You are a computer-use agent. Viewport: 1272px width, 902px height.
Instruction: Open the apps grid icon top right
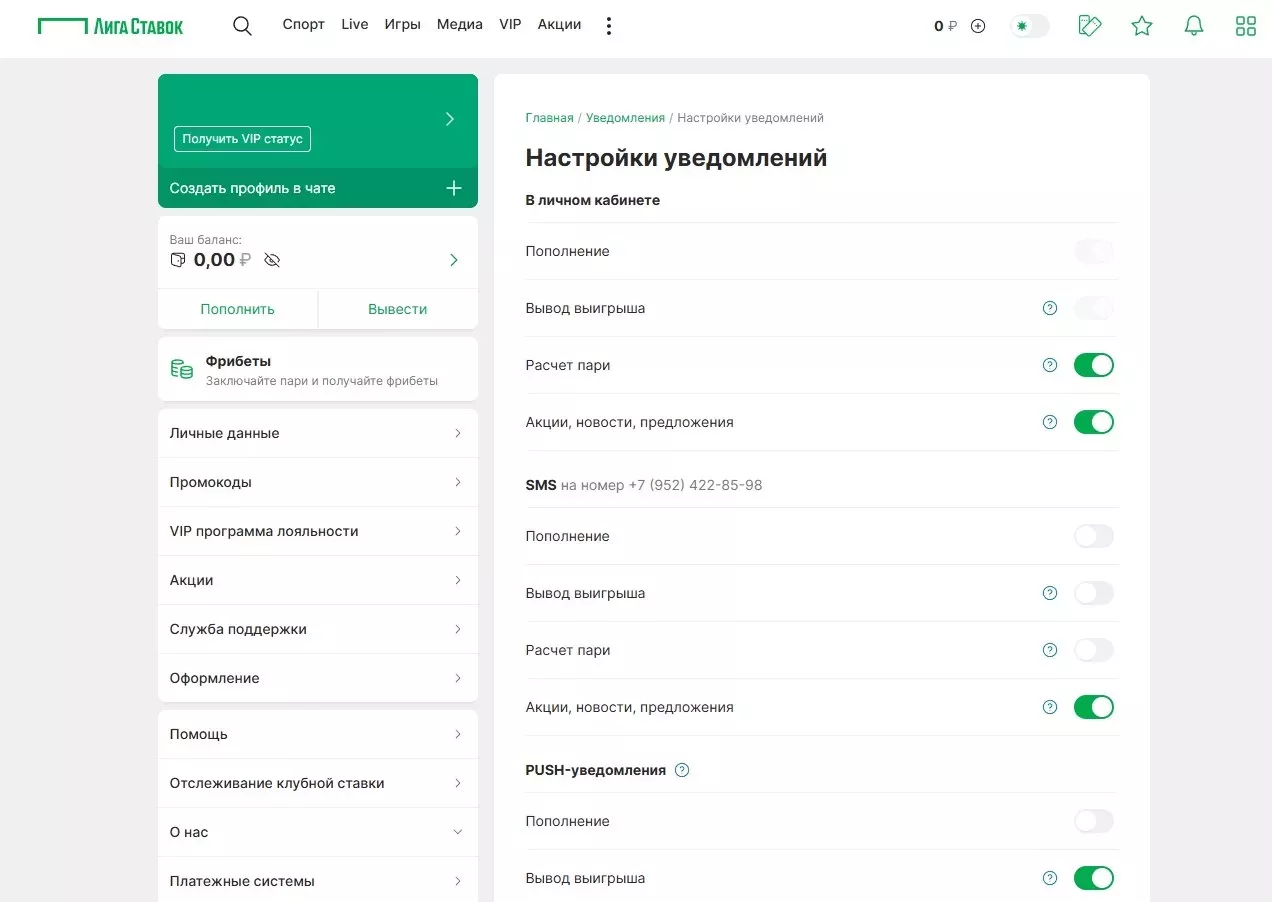(x=1245, y=25)
